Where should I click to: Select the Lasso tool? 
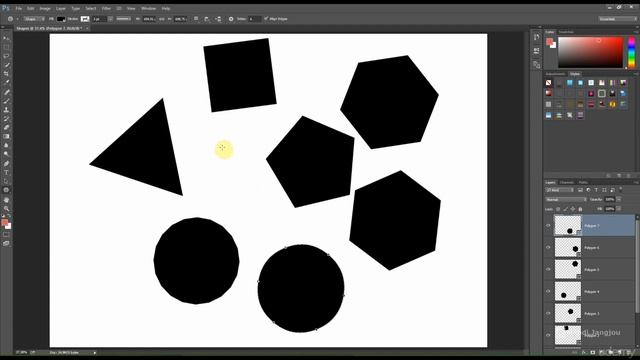pyautogui.click(x=6, y=56)
